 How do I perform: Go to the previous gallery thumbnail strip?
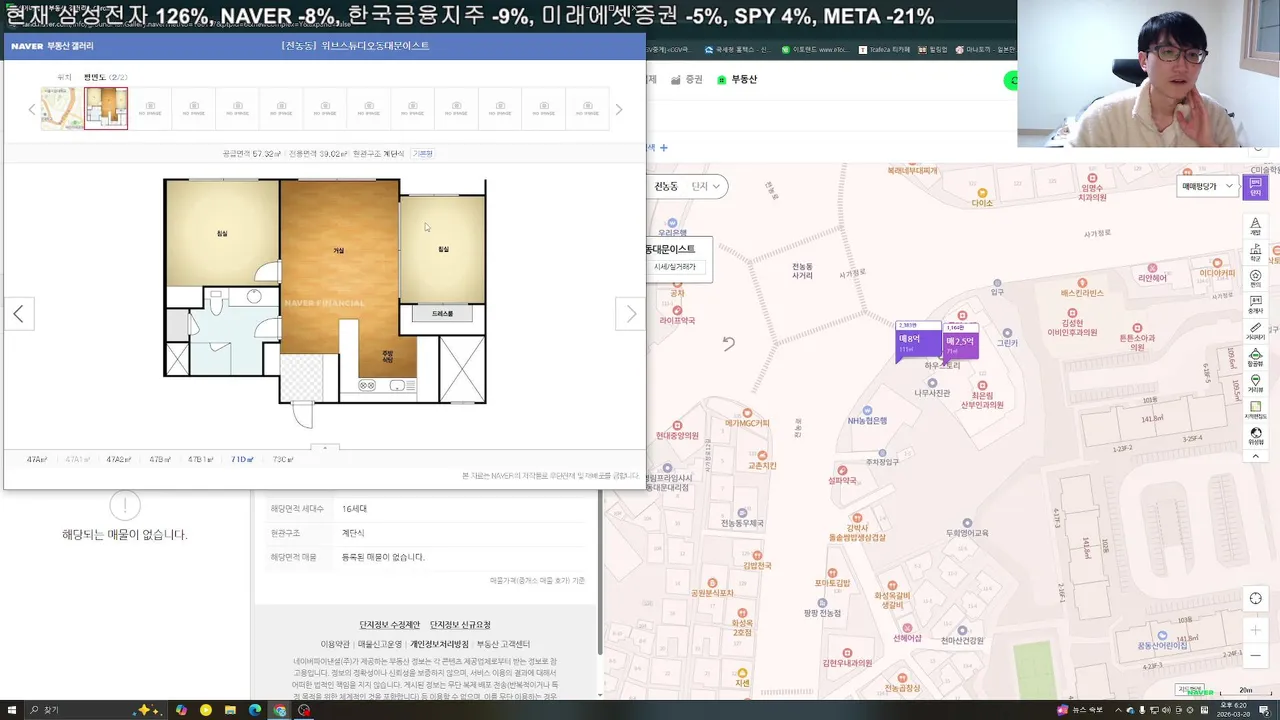[31, 109]
